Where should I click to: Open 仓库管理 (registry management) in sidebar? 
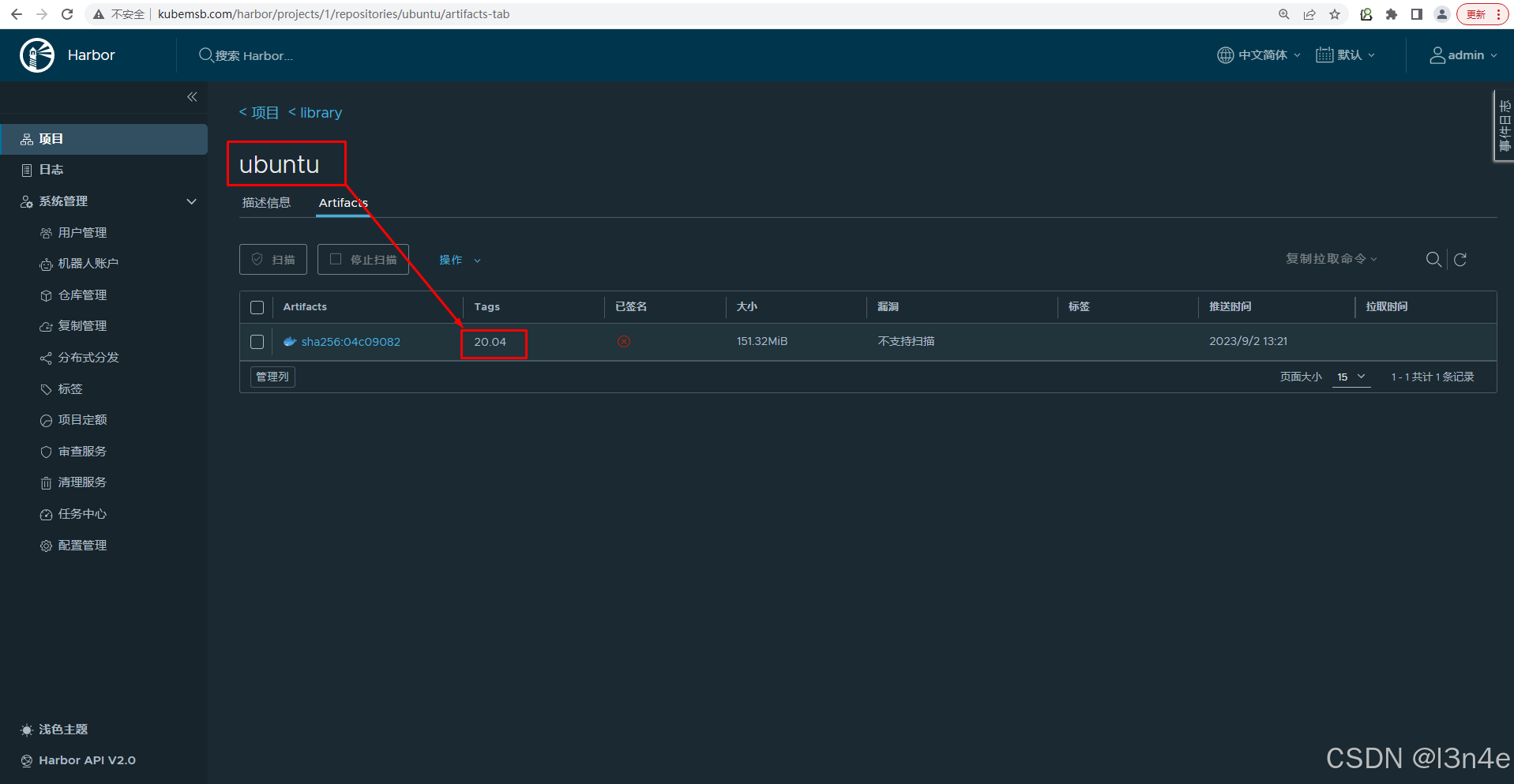pos(81,294)
